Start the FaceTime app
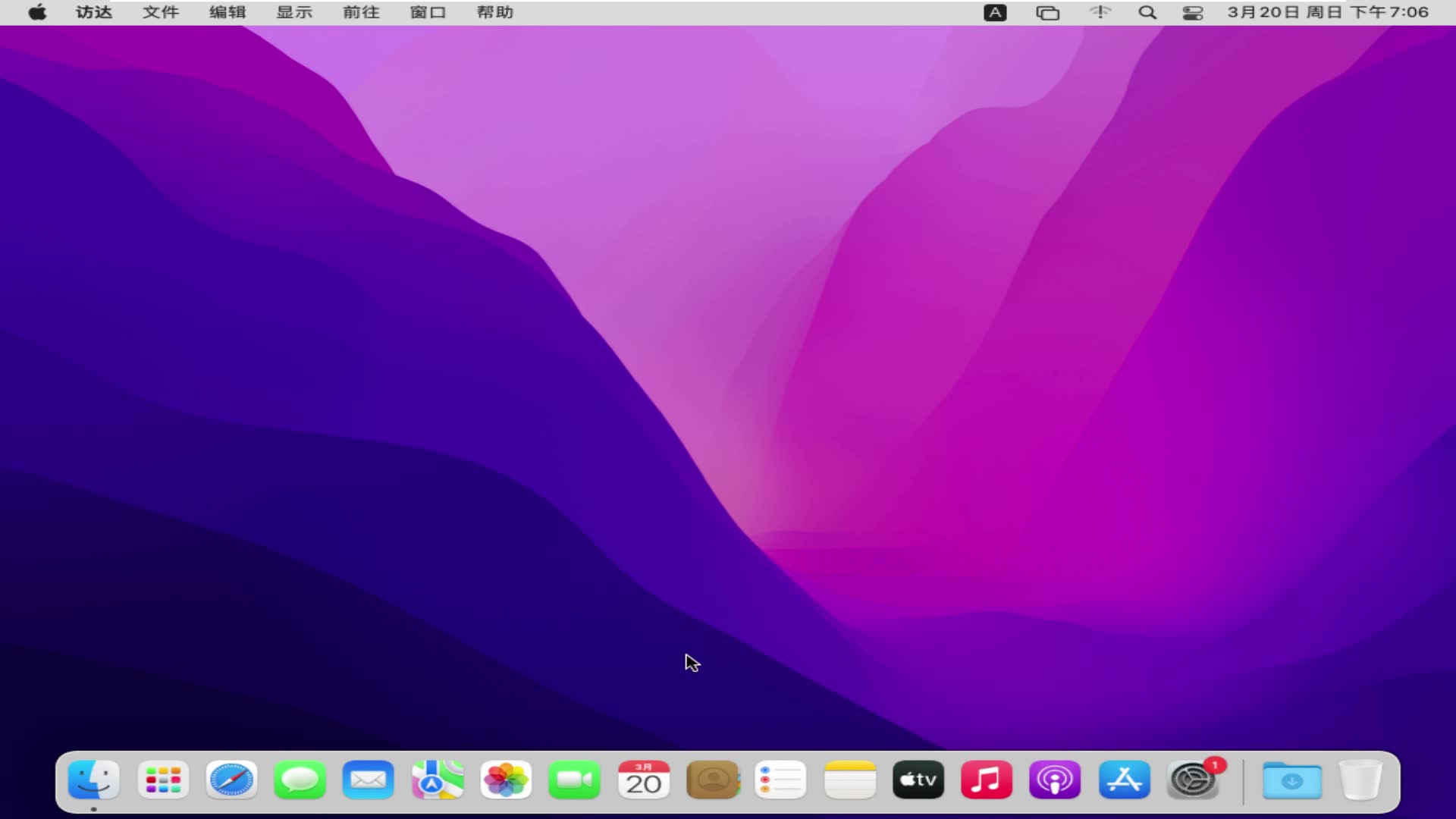1456x819 pixels. (575, 780)
